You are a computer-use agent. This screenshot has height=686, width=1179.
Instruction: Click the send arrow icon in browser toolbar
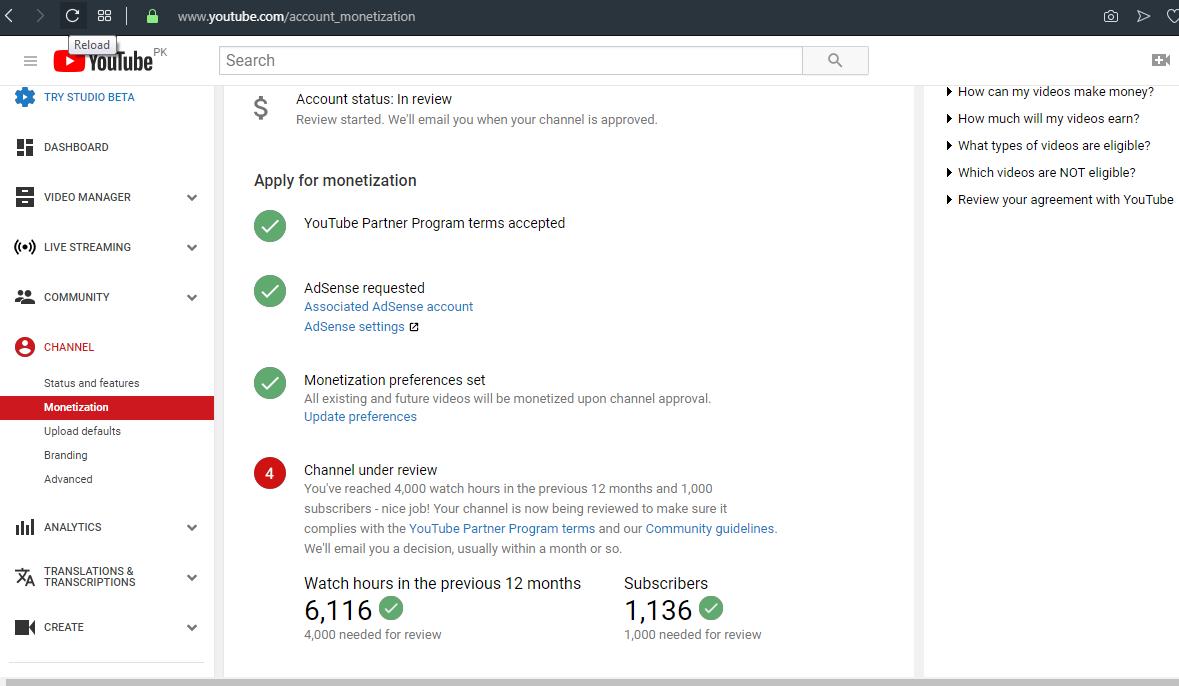[x=1143, y=16]
